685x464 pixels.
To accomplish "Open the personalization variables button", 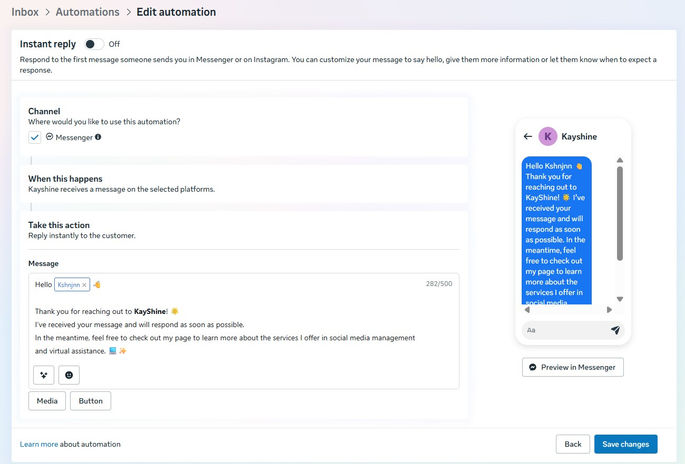I will (43, 375).
